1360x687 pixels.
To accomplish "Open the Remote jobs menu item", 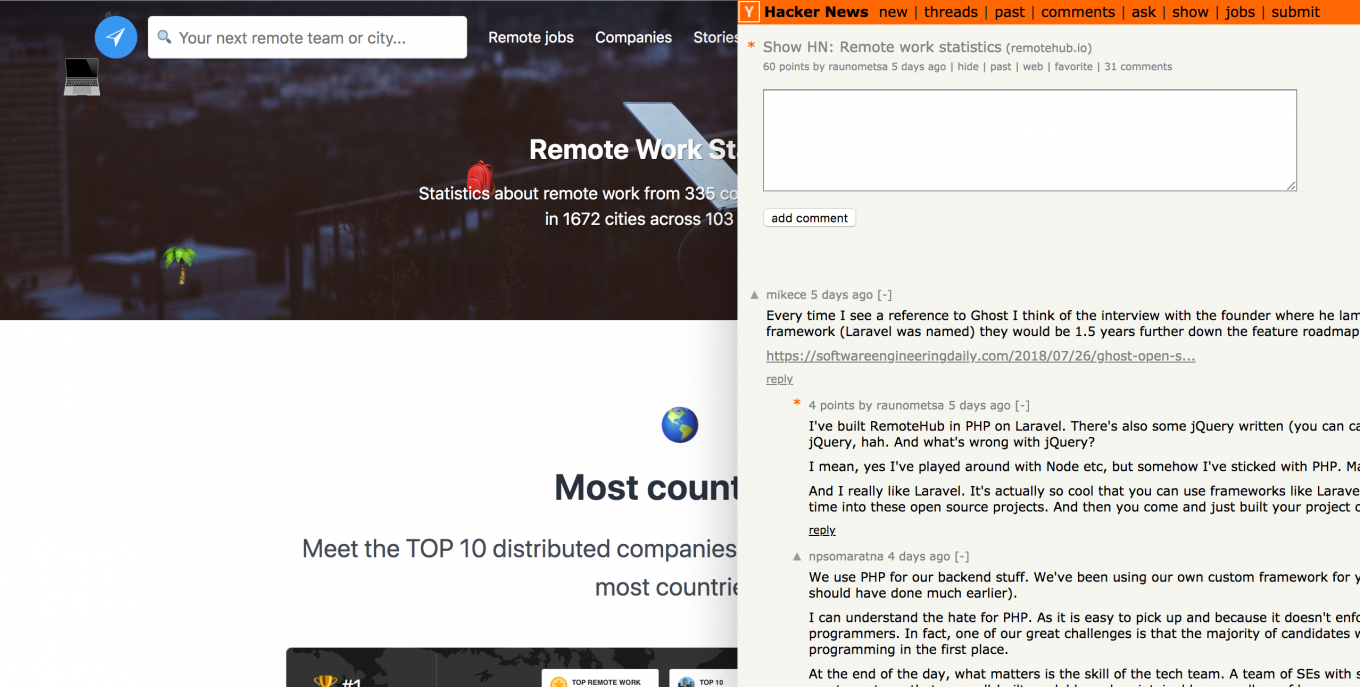I will 531,37.
